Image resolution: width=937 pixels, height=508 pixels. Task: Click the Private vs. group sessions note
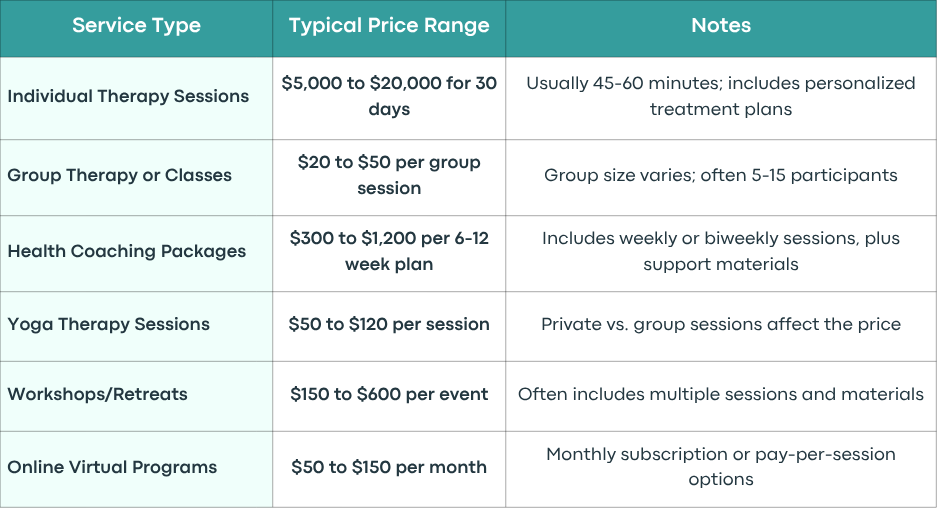coord(721,326)
